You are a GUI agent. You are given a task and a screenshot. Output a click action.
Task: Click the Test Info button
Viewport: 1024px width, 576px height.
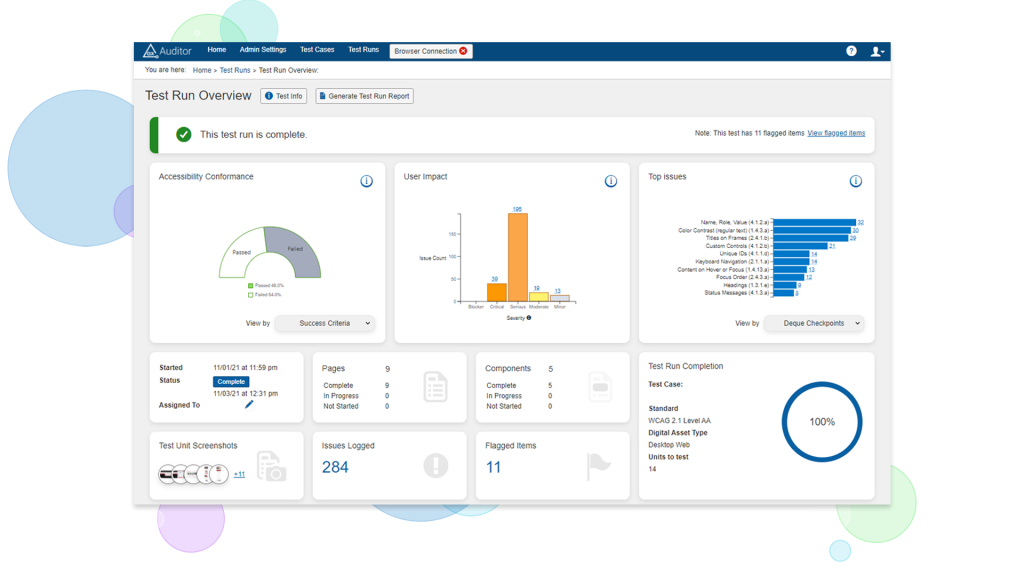(x=283, y=96)
